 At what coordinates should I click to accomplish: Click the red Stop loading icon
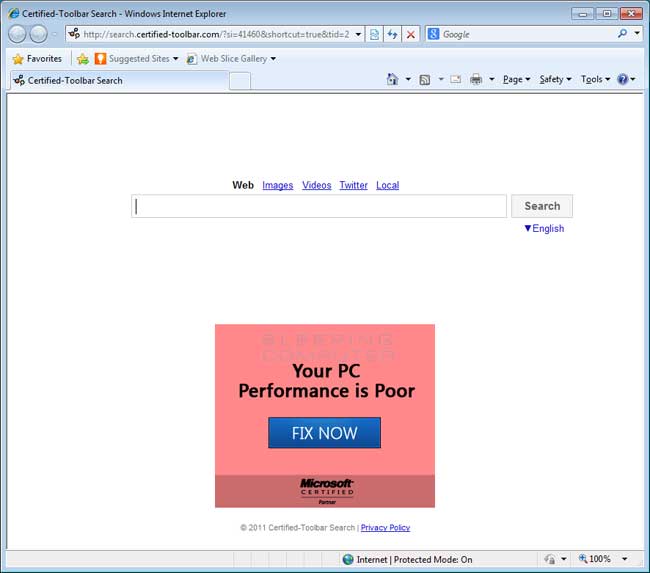pyautogui.click(x=411, y=34)
